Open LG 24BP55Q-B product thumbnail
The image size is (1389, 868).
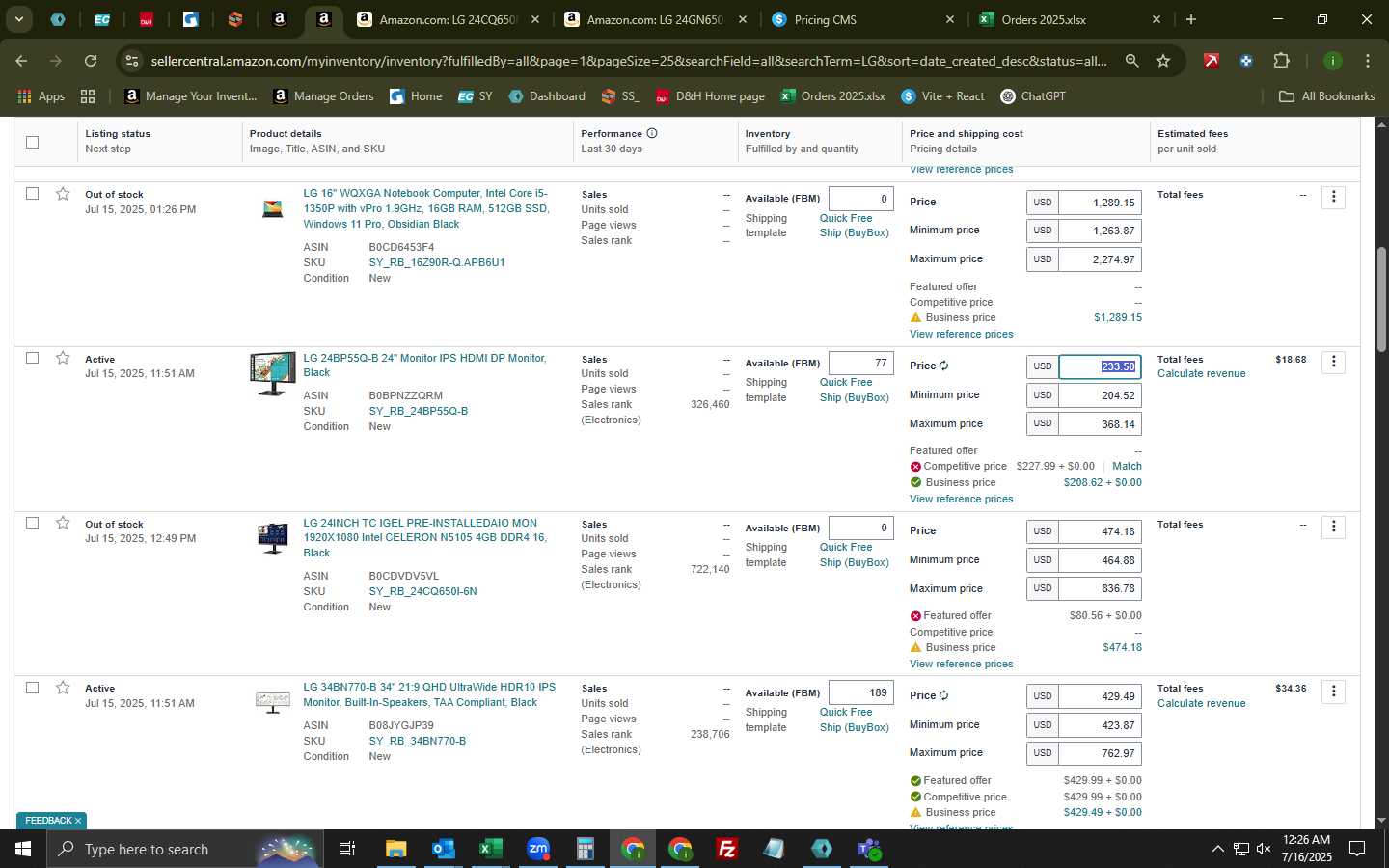(273, 373)
